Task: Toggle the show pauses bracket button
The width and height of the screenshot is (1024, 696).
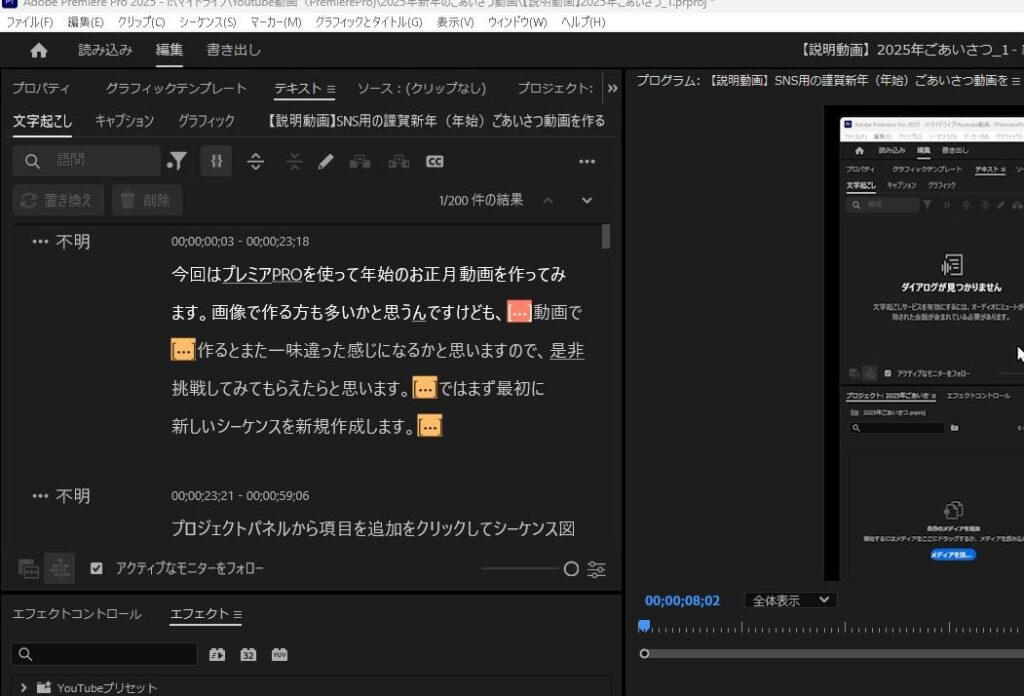Action: [x=216, y=161]
